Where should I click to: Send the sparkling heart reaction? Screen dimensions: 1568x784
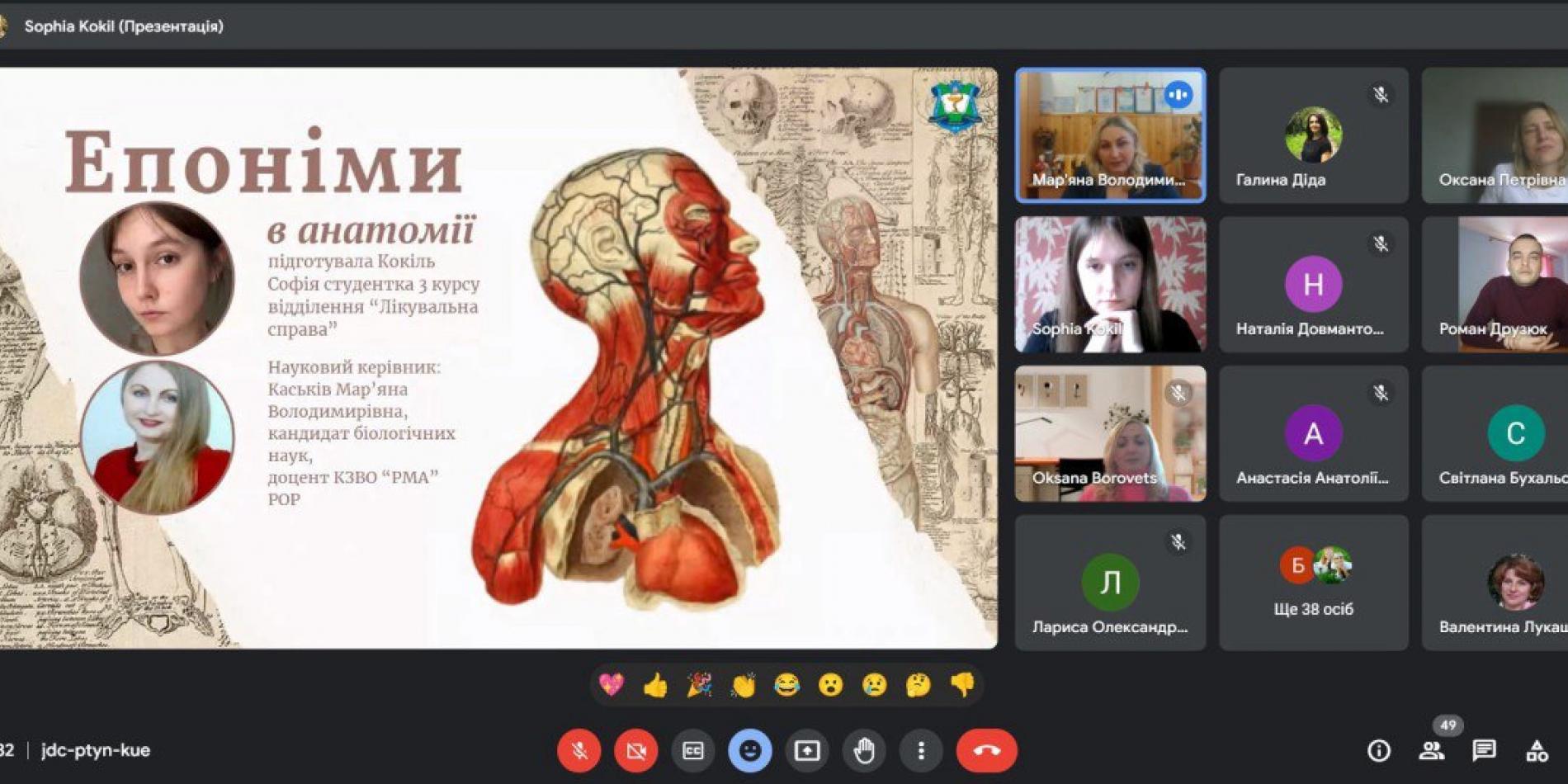pyautogui.click(x=612, y=684)
